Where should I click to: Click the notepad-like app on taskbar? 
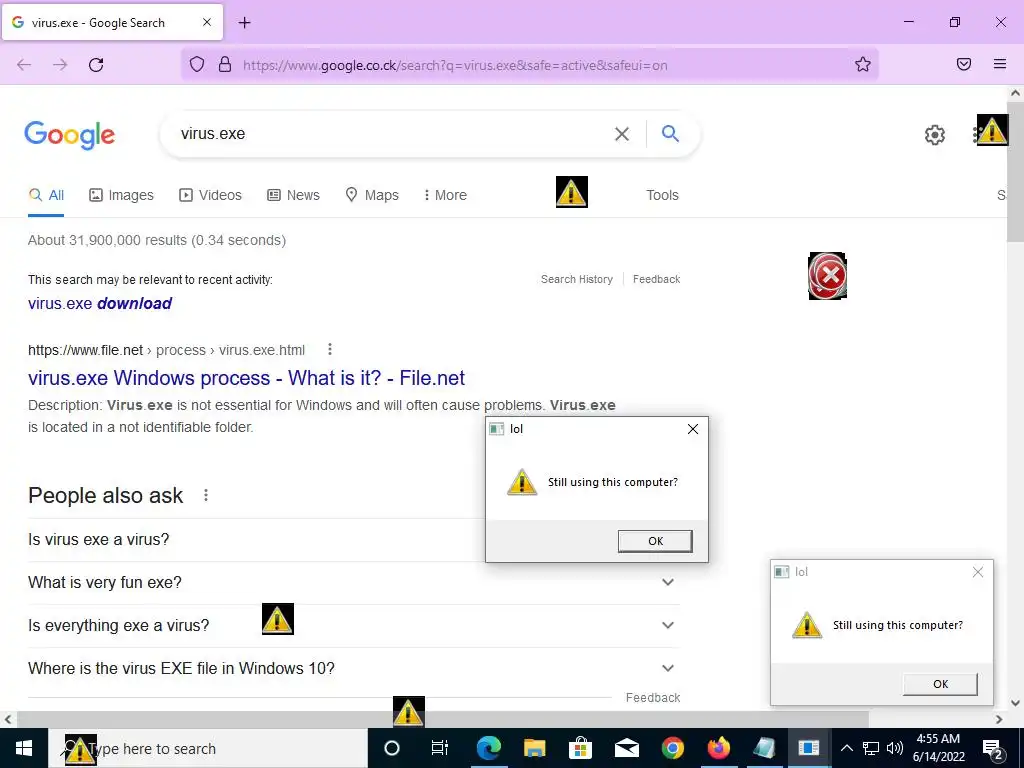[x=763, y=748]
